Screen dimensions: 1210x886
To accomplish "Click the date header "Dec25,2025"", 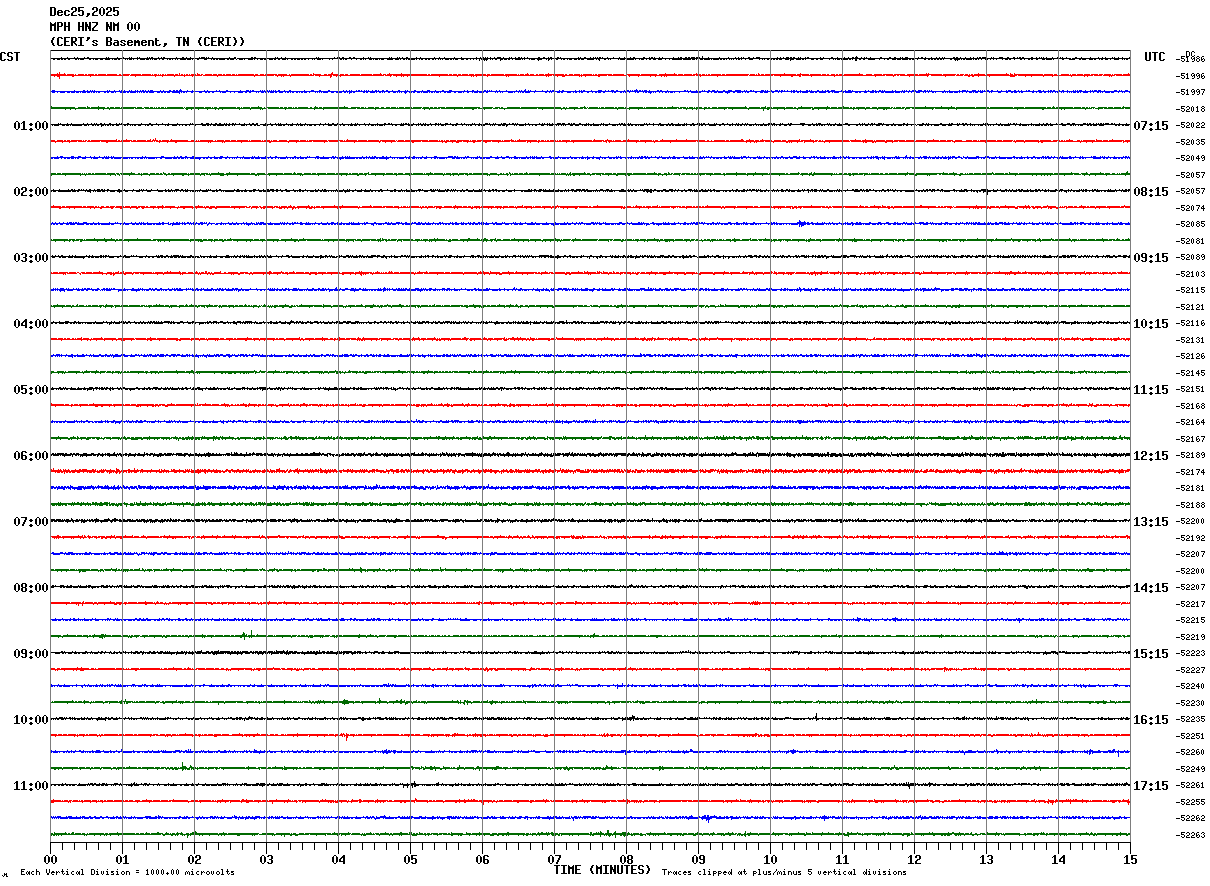I will [x=85, y=12].
